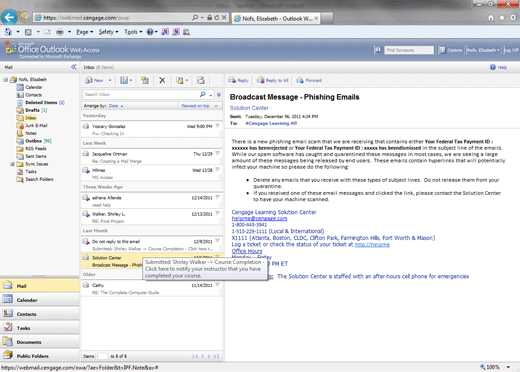Toggle flag on Cathy message
This screenshot has width=520, height=372.
click(218, 285)
